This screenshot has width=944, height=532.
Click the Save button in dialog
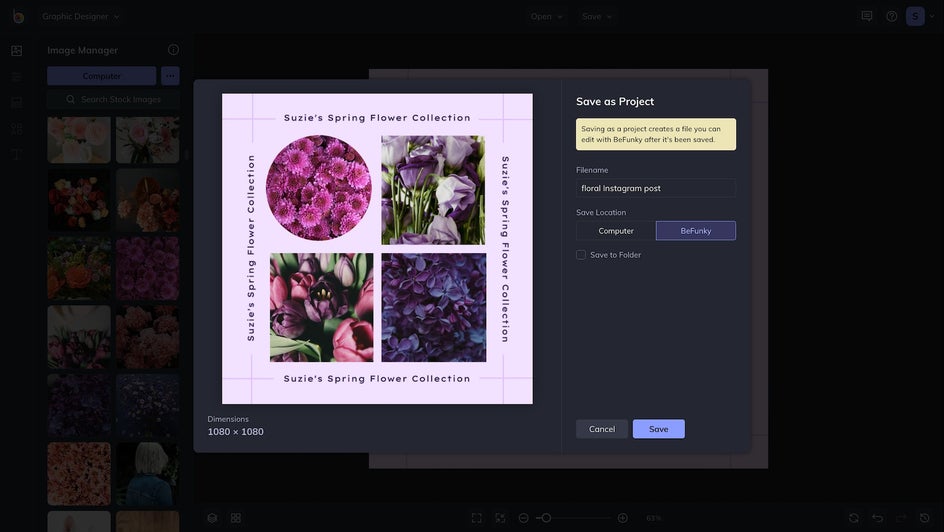tap(659, 429)
